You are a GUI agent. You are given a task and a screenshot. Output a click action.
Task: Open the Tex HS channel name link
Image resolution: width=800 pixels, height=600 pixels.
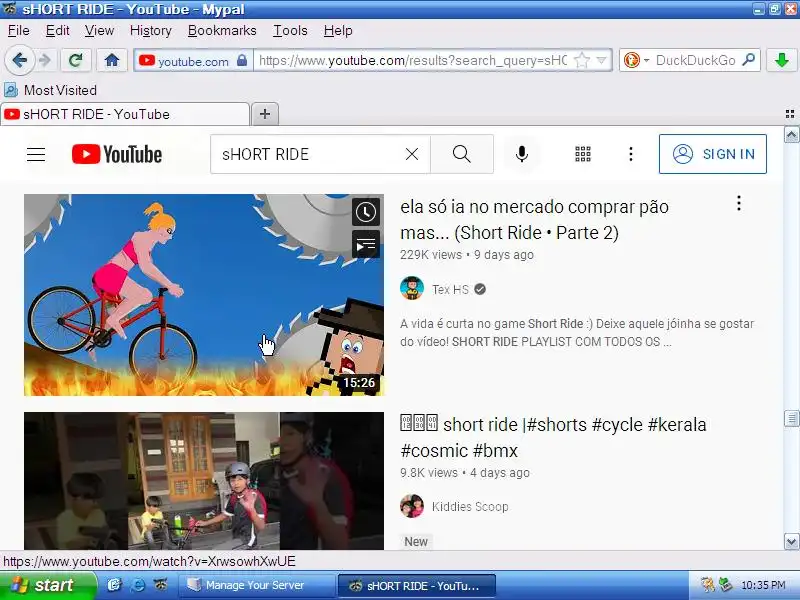point(450,290)
